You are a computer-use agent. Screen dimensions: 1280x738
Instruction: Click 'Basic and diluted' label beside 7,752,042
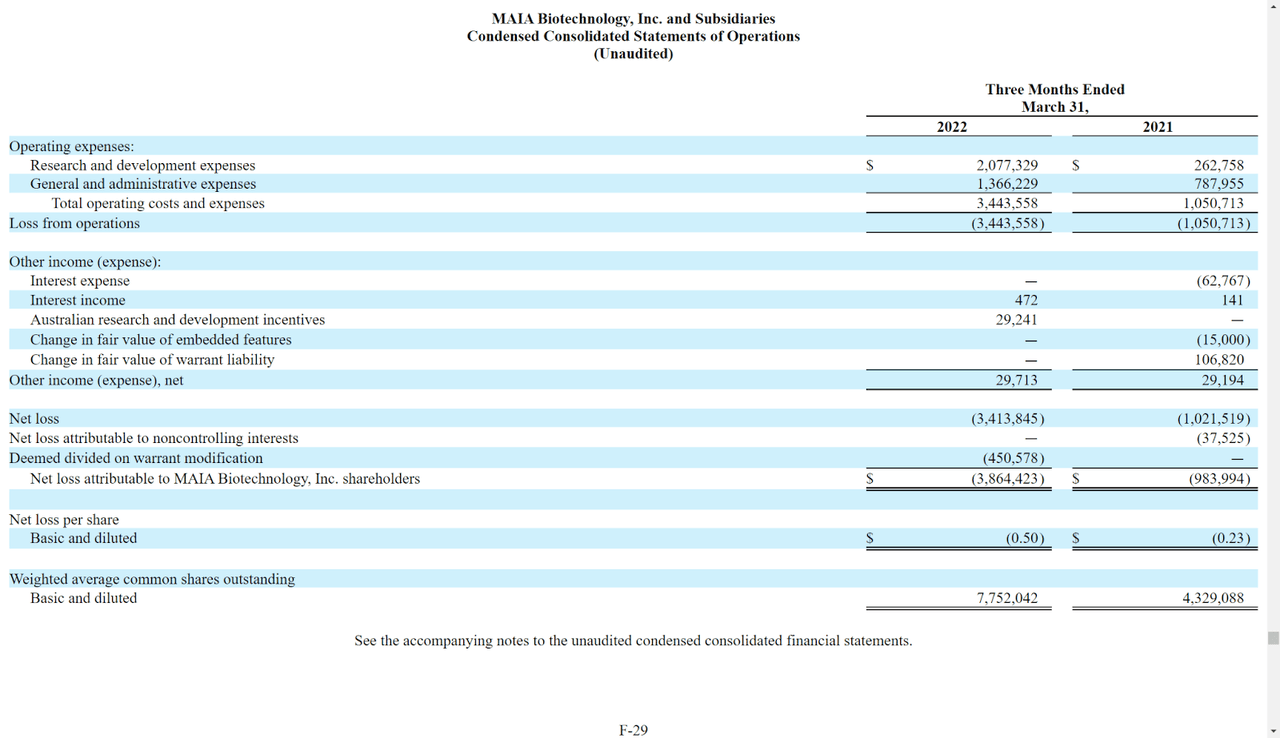tap(84, 598)
